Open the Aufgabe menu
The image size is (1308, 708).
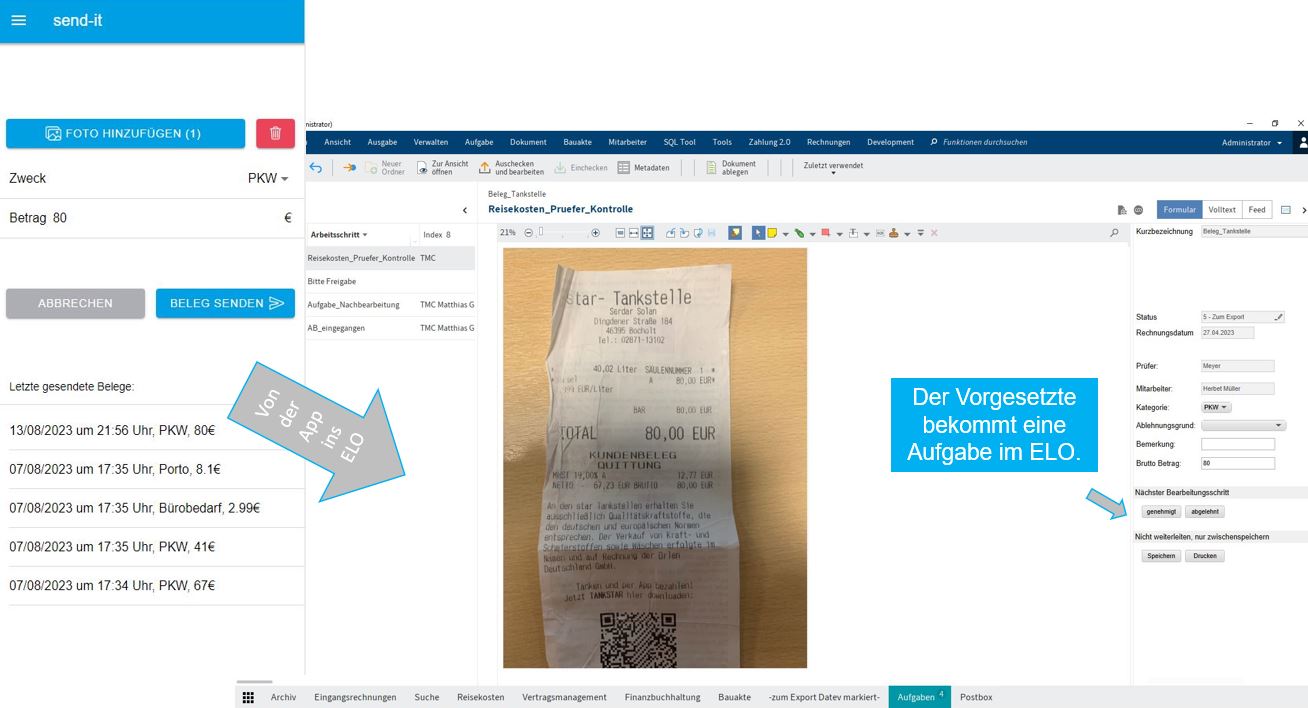point(479,142)
